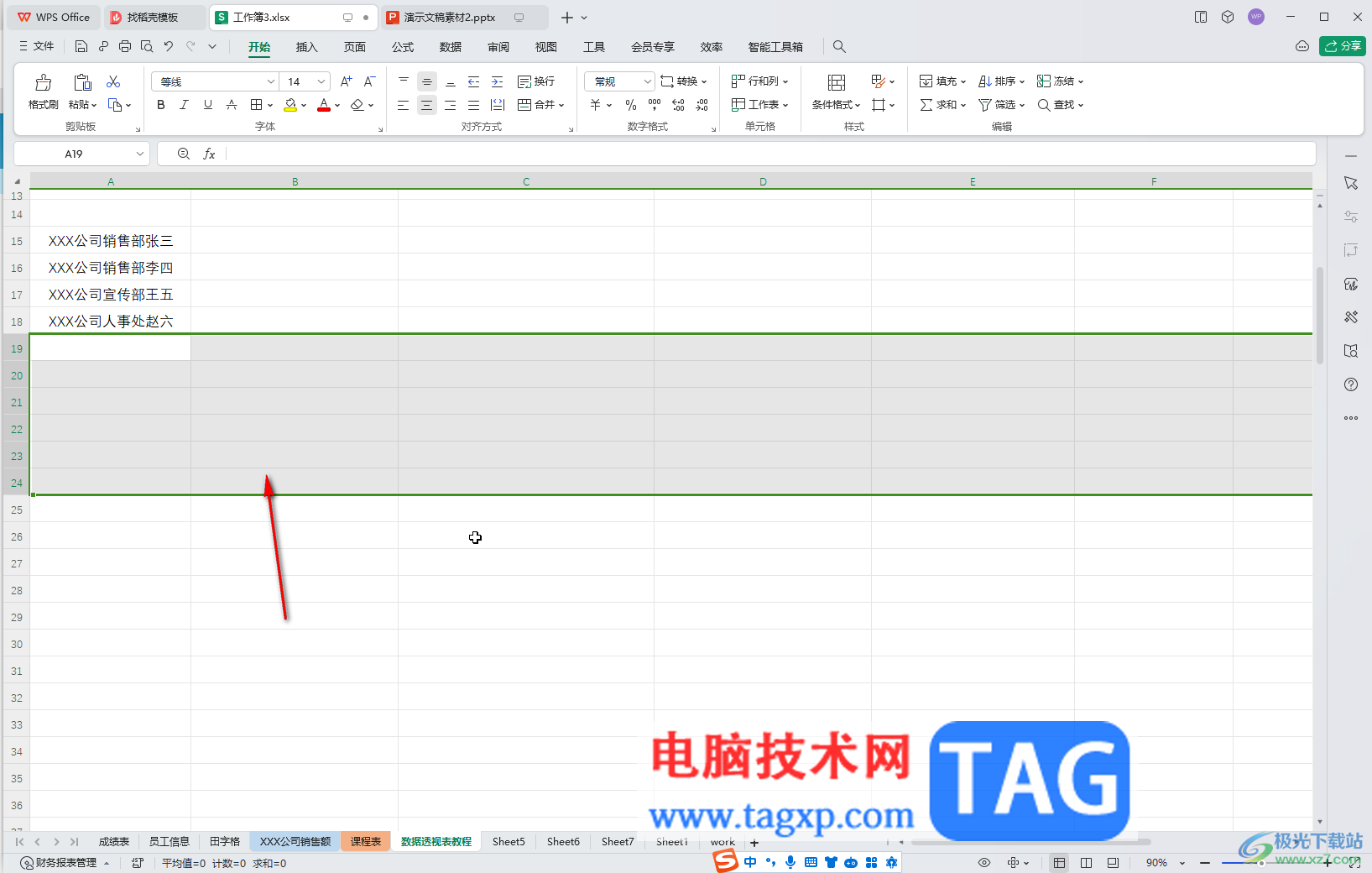Open the Worksheet (工作表) menu
The width and height of the screenshot is (1372, 873).
[760, 105]
